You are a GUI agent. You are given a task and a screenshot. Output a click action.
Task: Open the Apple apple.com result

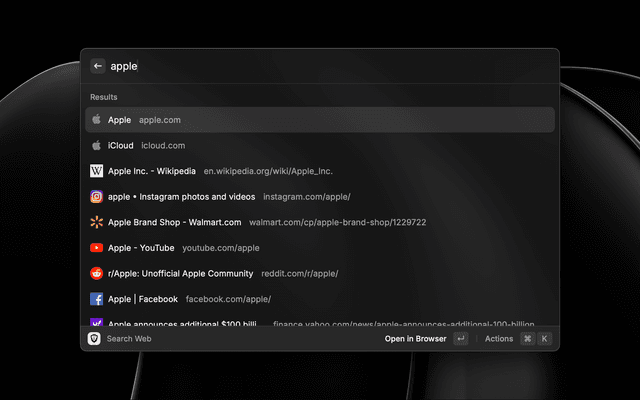[x=320, y=120]
